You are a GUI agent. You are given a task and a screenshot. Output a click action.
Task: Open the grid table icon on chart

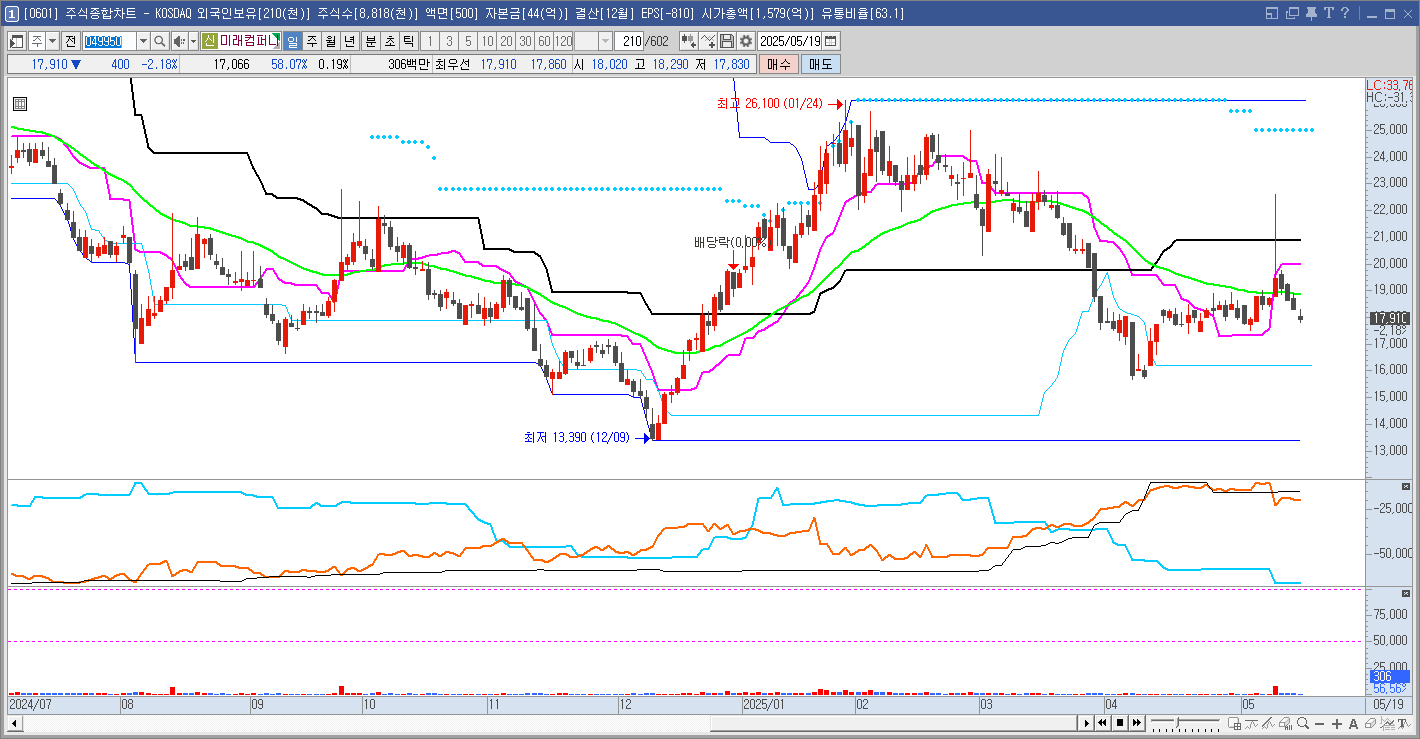(x=20, y=104)
